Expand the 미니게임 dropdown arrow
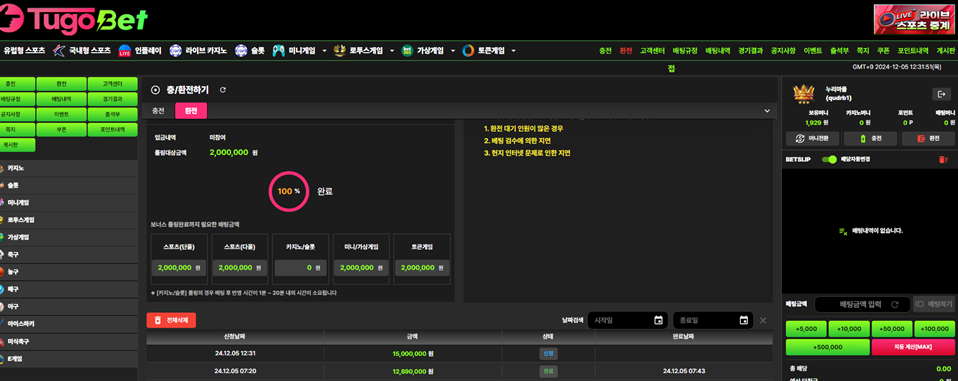This screenshot has width=958, height=381. click(x=324, y=51)
